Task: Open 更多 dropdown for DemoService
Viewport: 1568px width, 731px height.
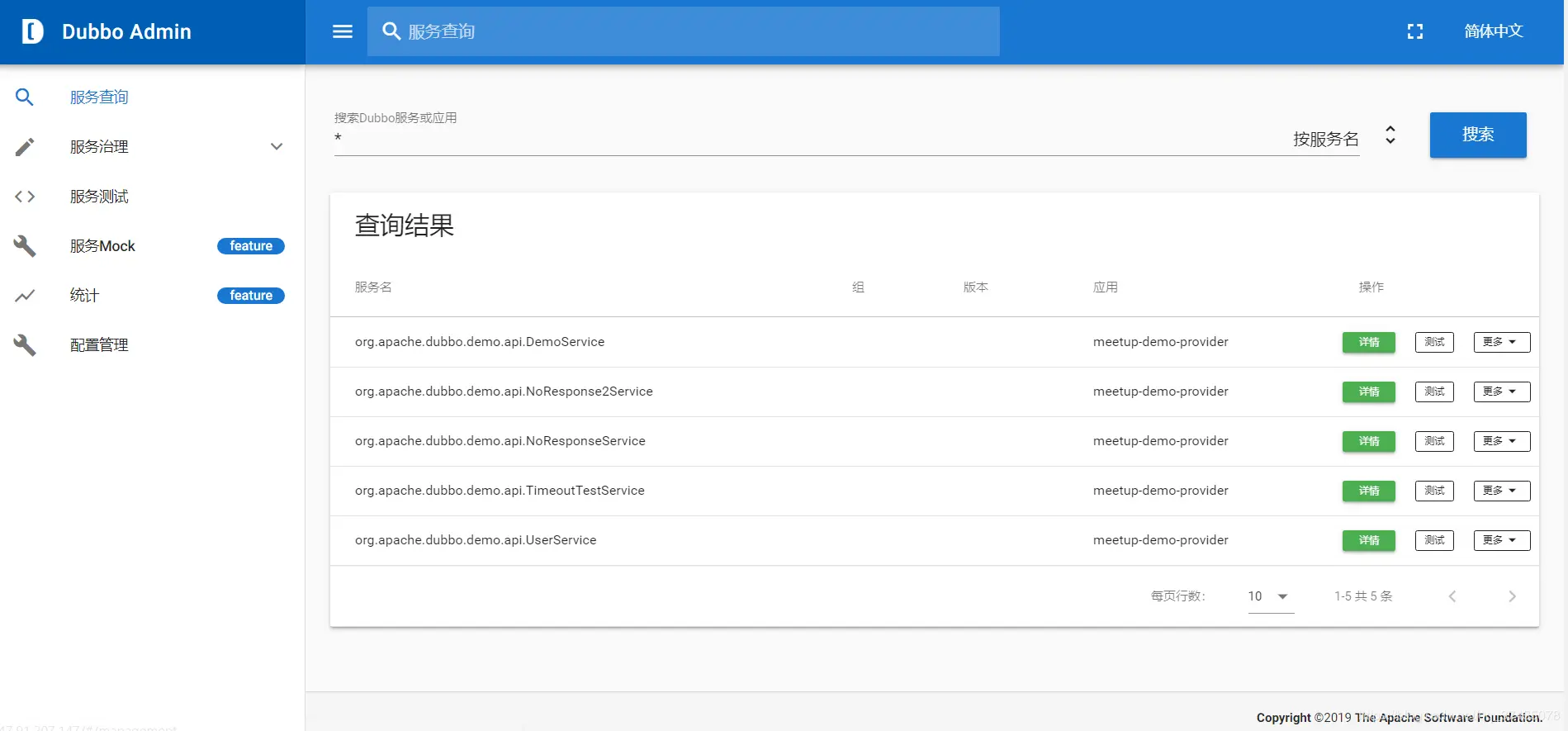Action: [1502, 342]
